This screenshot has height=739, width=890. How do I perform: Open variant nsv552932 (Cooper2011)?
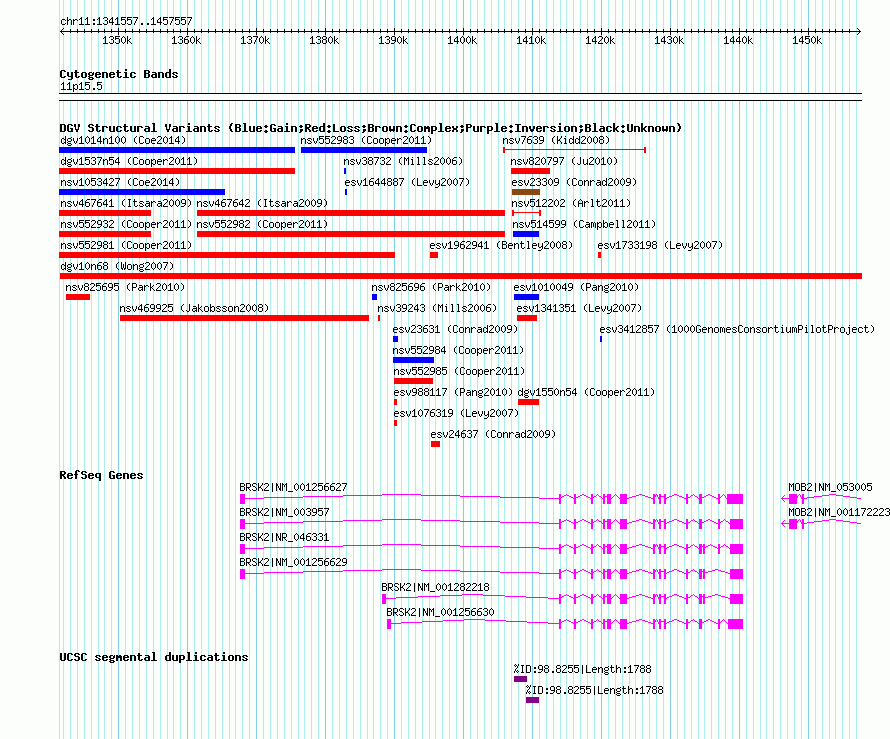click(x=126, y=224)
